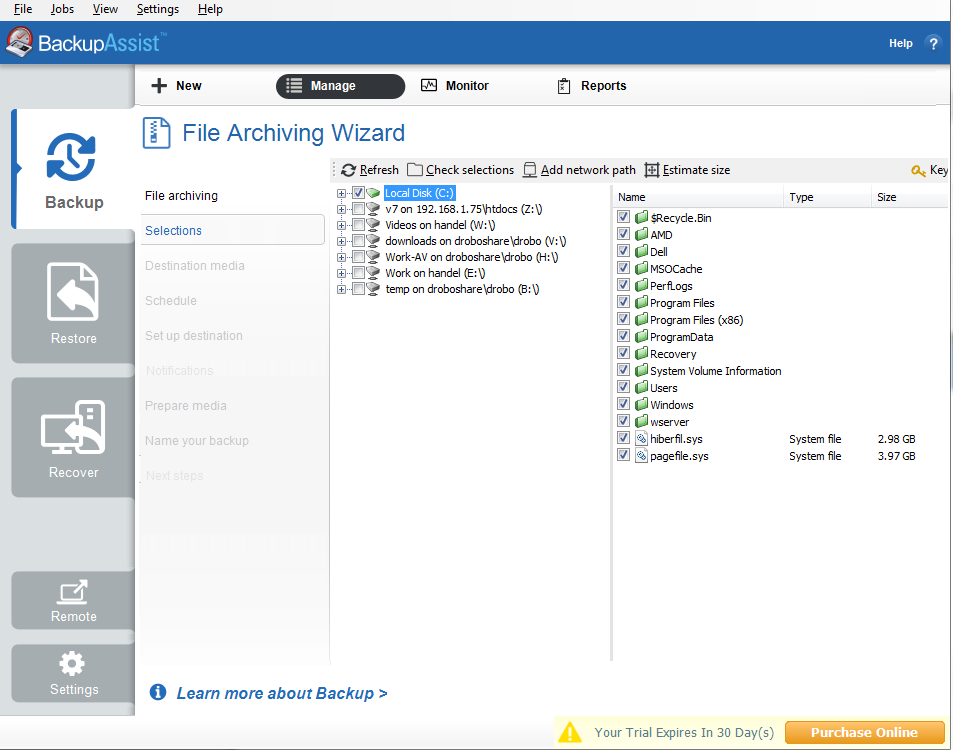Check the temp on droboshare (B:) checkbox

point(359,289)
